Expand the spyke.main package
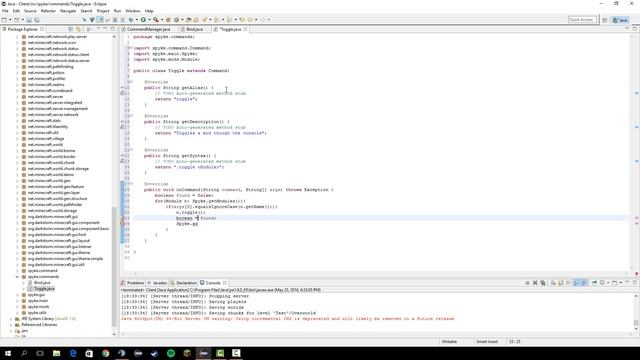Screen dimensions: 640x360 (x=18, y=301)
